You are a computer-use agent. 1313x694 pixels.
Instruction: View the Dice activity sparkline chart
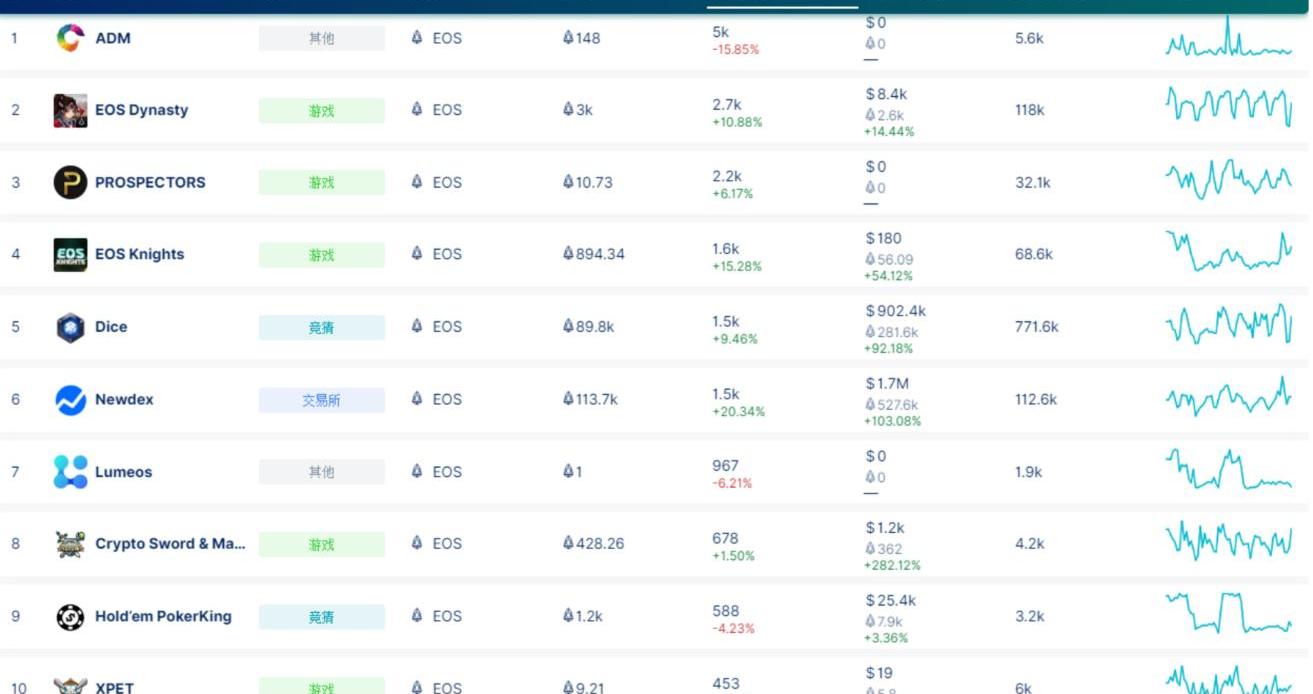(x=1228, y=325)
